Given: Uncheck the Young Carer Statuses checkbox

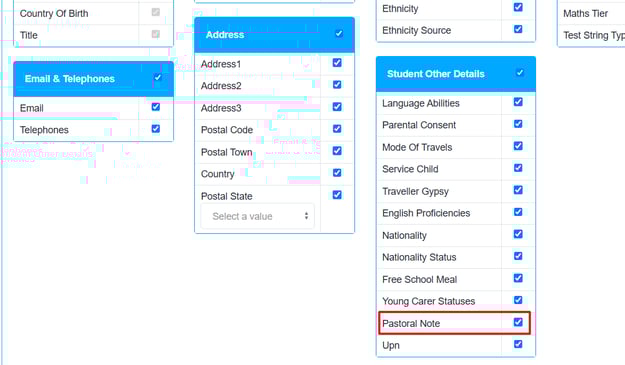Looking at the screenshot, I should (x=518, y=300).
